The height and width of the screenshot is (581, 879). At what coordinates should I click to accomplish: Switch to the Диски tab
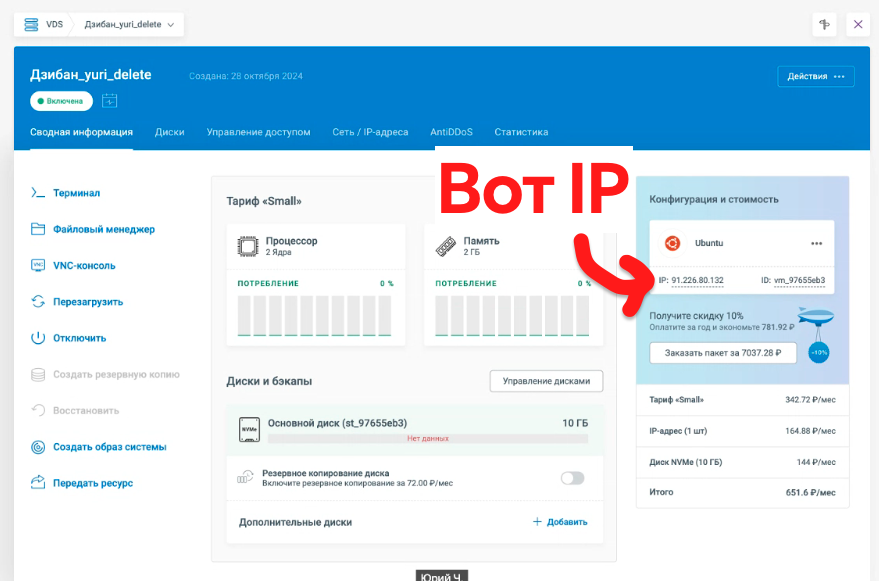169,132
